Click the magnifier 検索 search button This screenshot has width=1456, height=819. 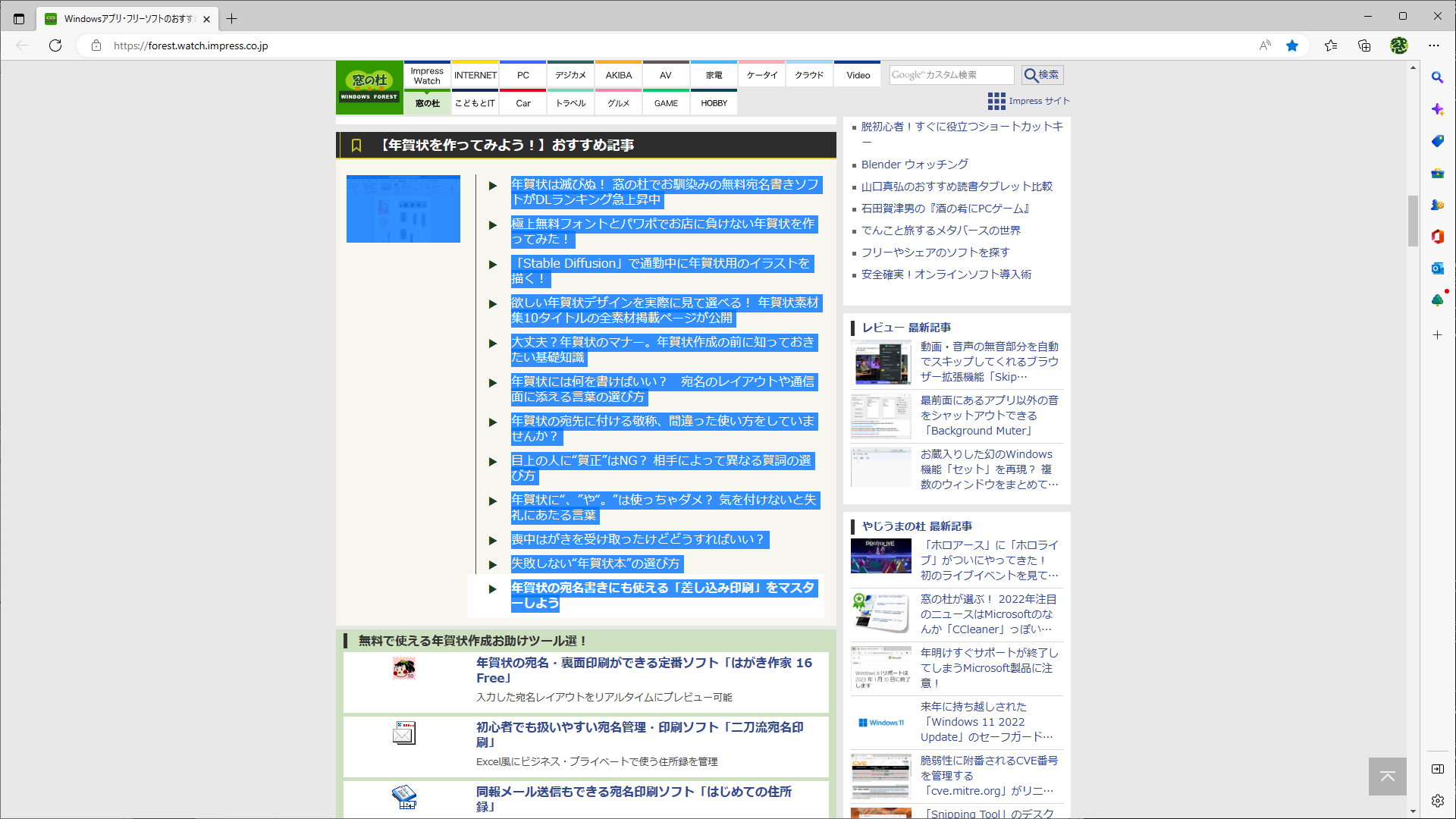pos(1042,74)
